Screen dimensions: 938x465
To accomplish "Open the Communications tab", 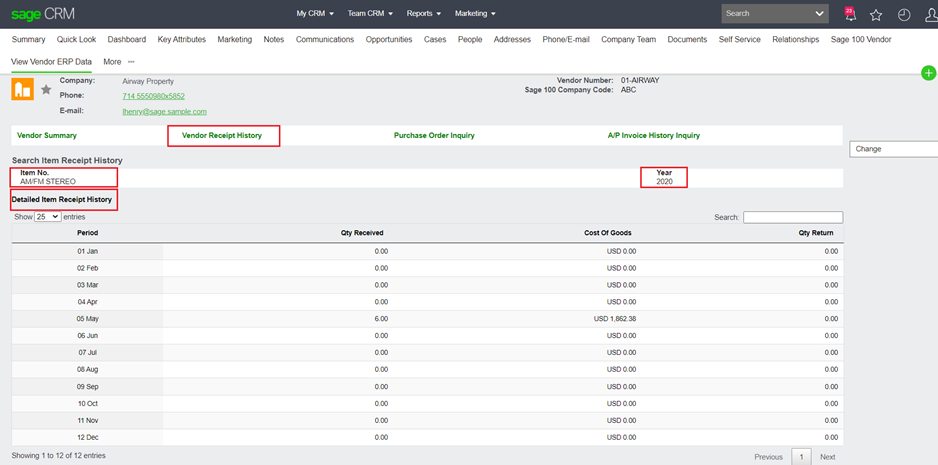I will pos(325,39).
